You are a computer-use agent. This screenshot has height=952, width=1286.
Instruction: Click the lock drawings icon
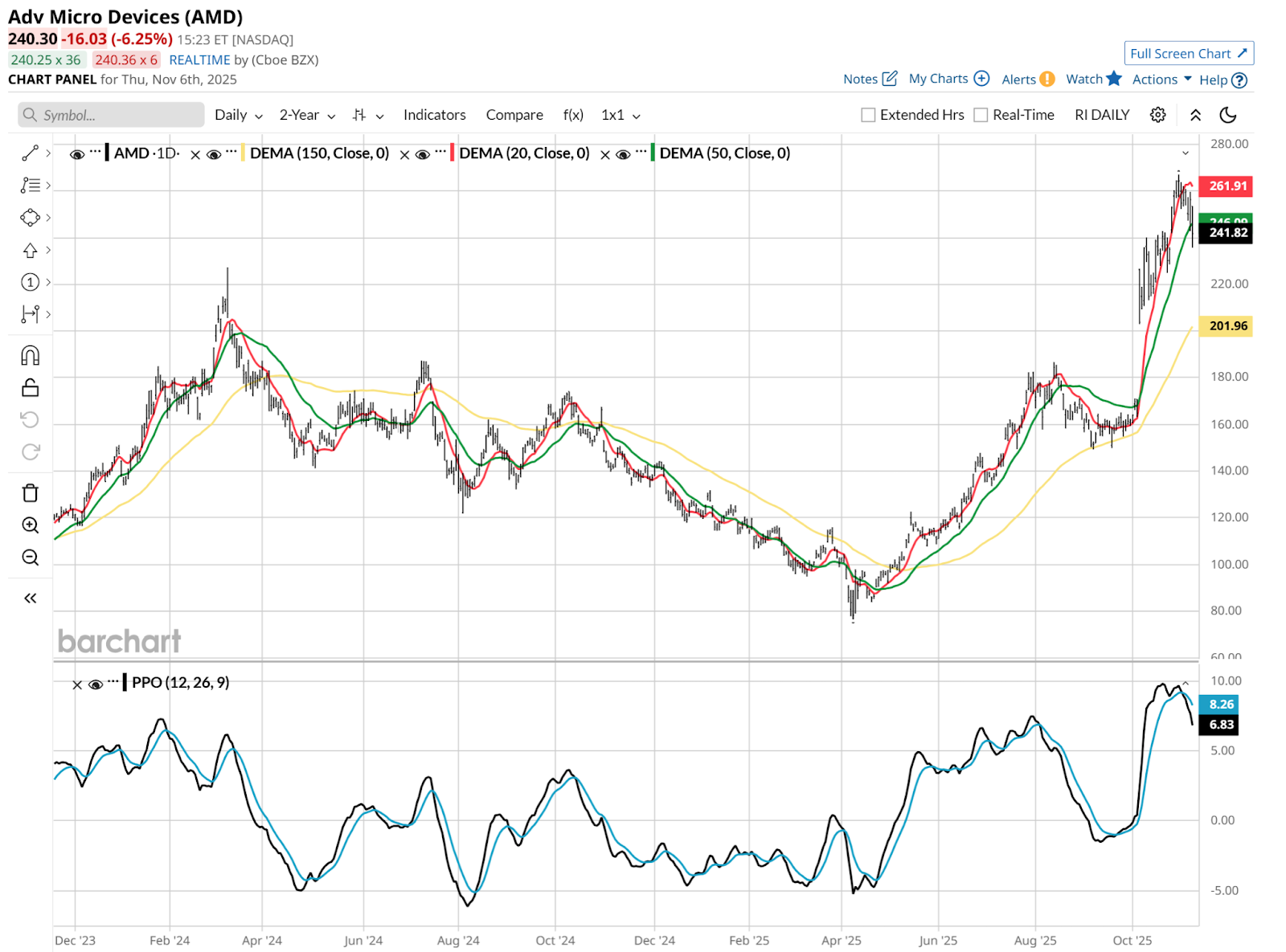[30, 388]
